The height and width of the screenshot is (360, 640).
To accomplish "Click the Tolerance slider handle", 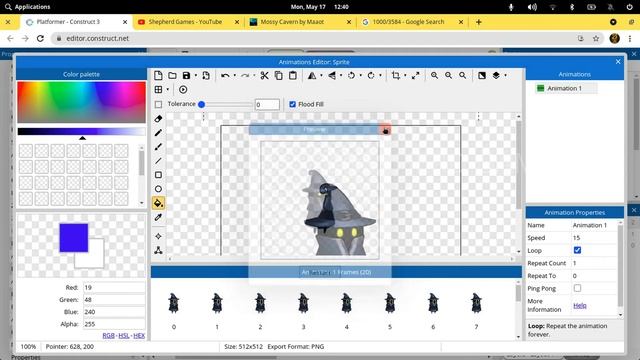I will (x=201, y=104).
